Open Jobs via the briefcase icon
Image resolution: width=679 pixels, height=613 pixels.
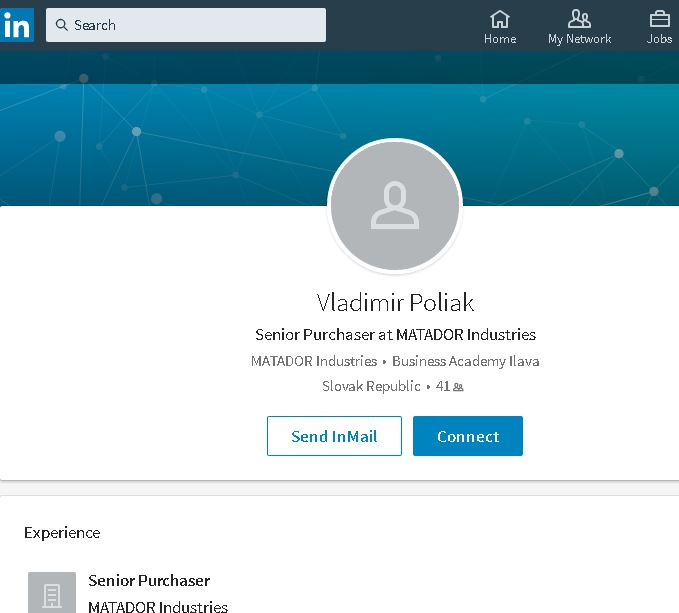659,18
